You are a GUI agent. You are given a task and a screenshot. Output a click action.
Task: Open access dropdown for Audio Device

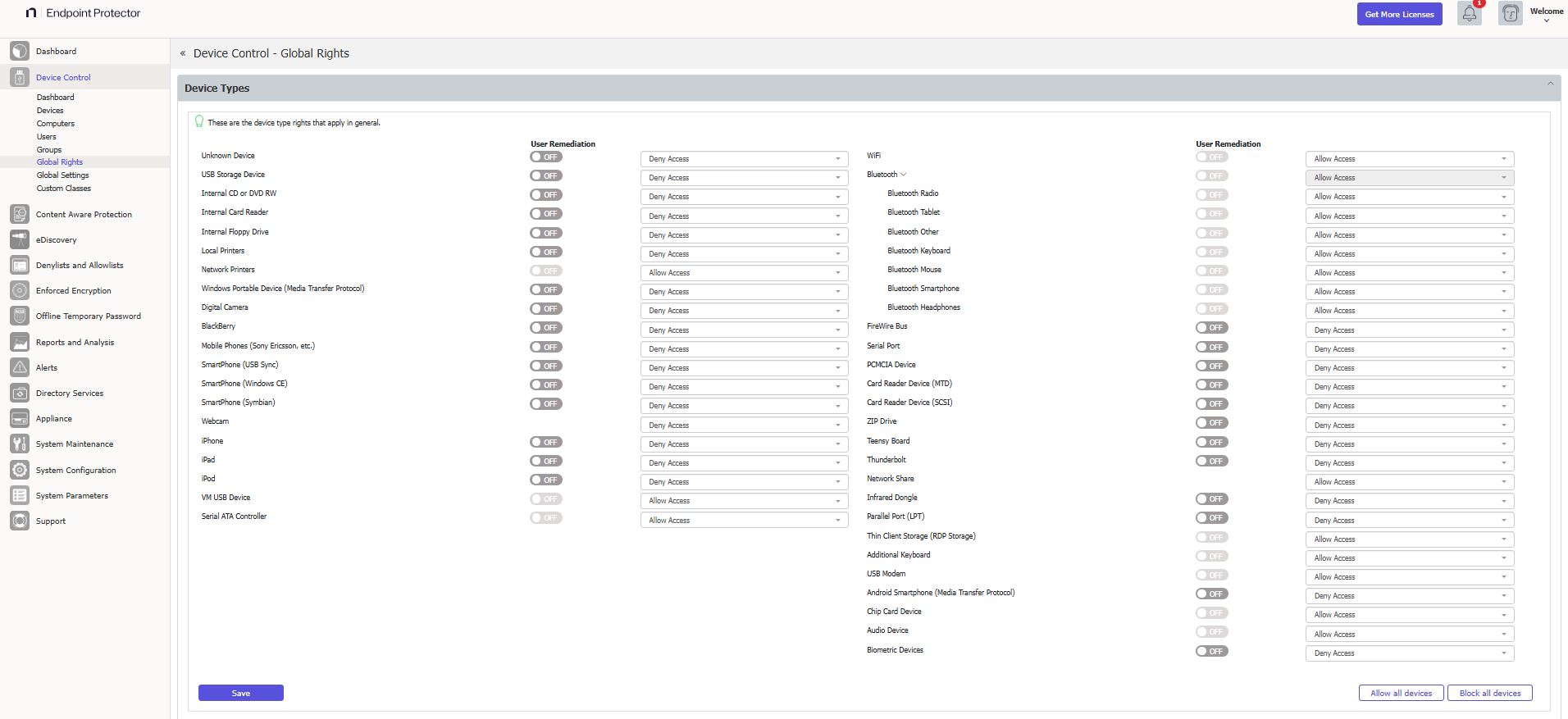pyautogui.click(x=1409, y=635)
